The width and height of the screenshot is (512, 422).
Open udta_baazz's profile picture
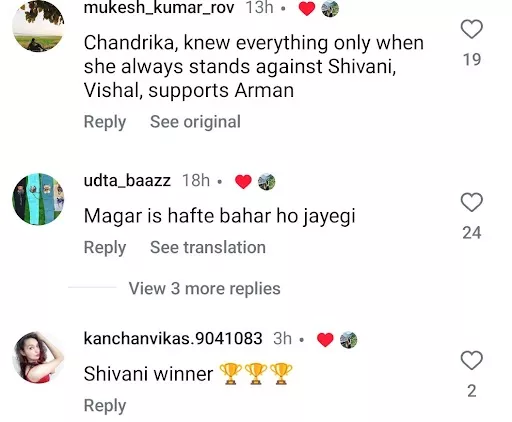tap(38, 199)
